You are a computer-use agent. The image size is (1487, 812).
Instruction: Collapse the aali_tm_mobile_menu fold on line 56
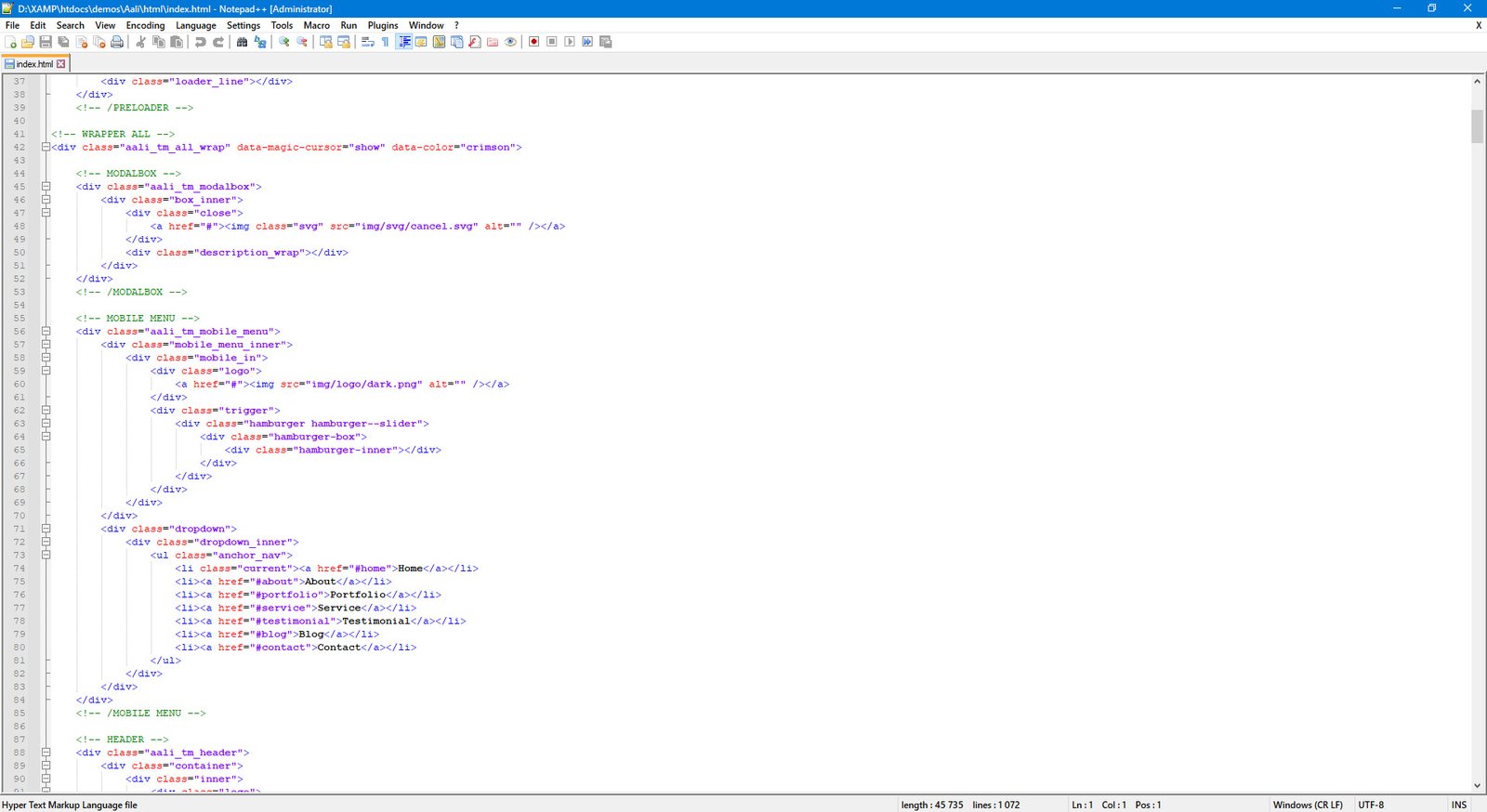pos(46,331)
